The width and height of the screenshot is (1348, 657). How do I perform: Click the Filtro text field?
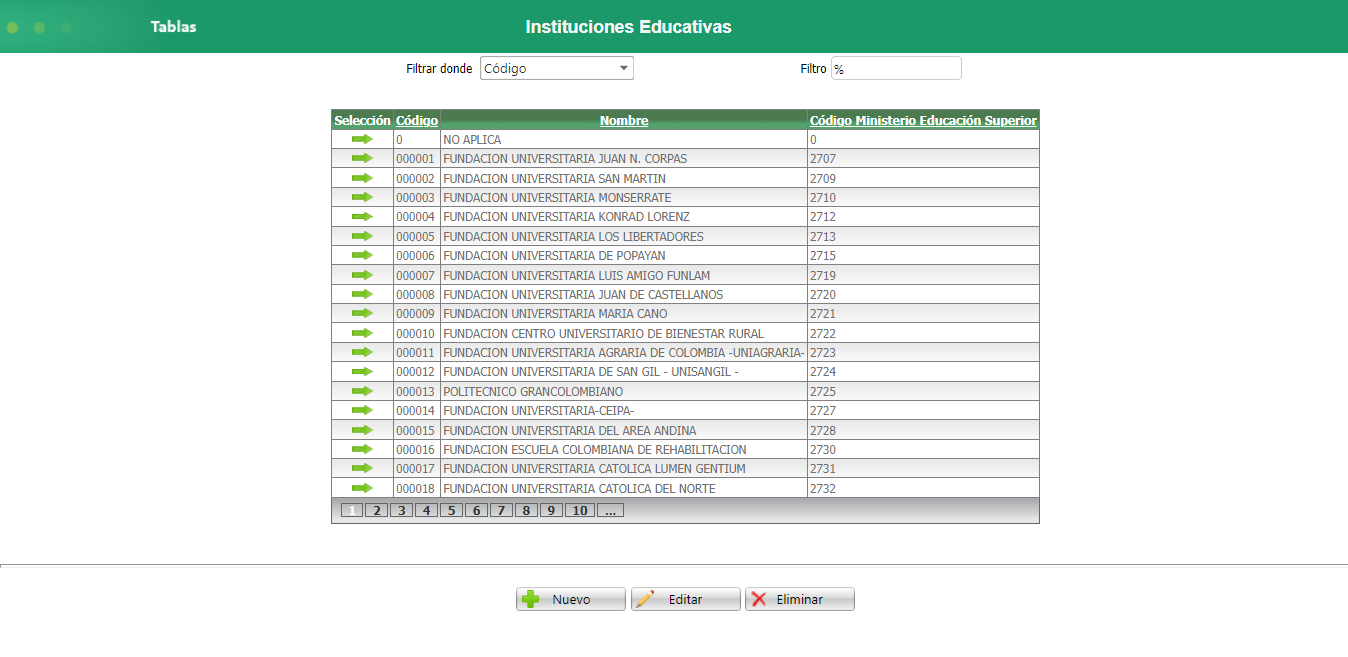(x=896, y=68)
